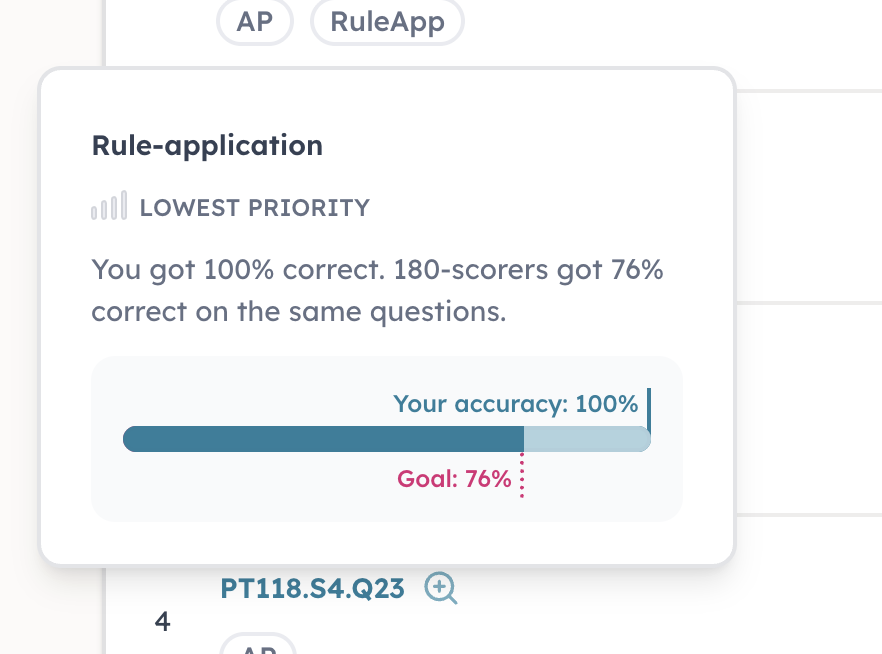Click the Goal: 76% label
This screenshot has width=882, height=654.
454,479
